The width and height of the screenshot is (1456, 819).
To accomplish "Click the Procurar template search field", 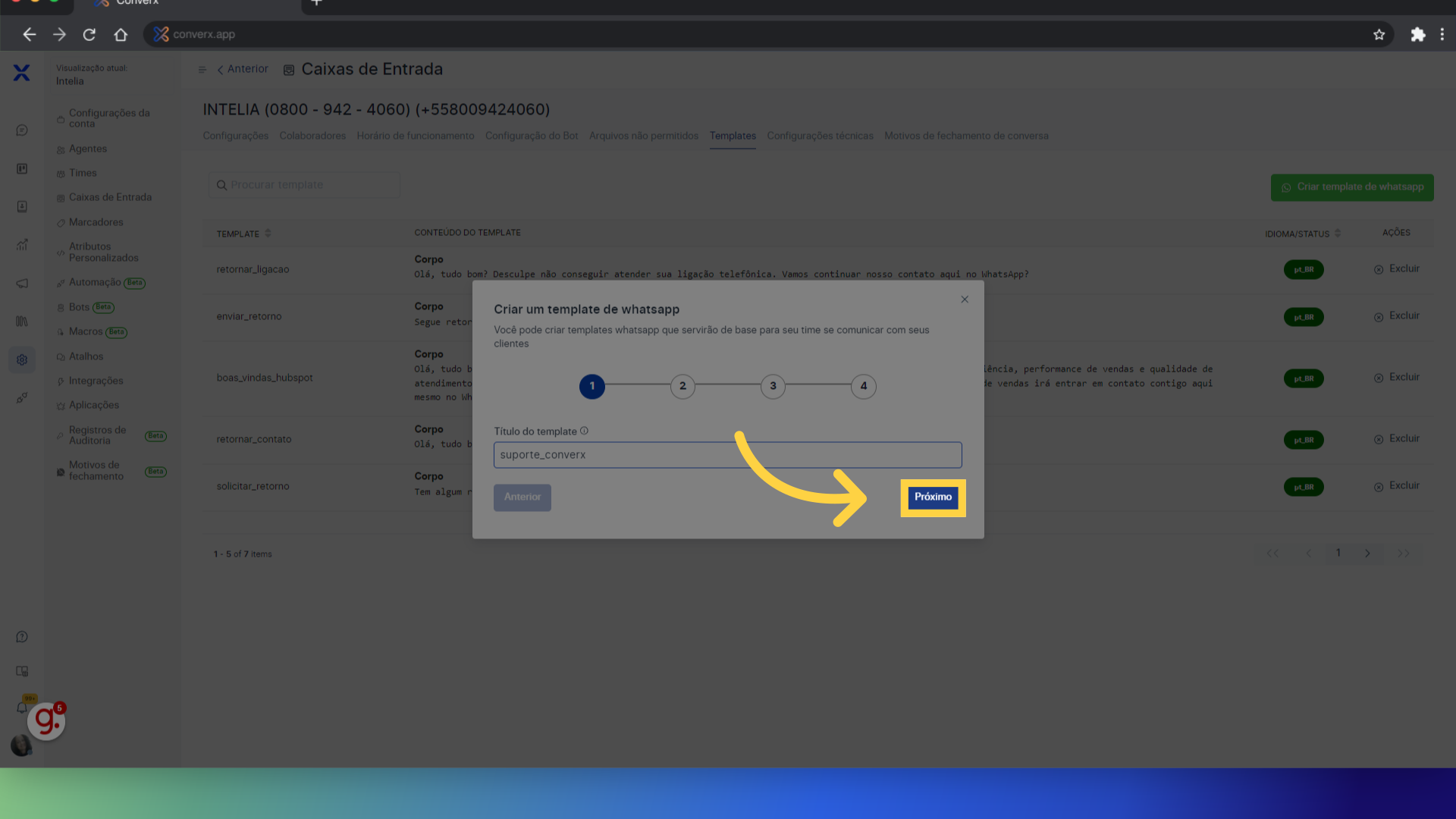I will click(304, 185).
